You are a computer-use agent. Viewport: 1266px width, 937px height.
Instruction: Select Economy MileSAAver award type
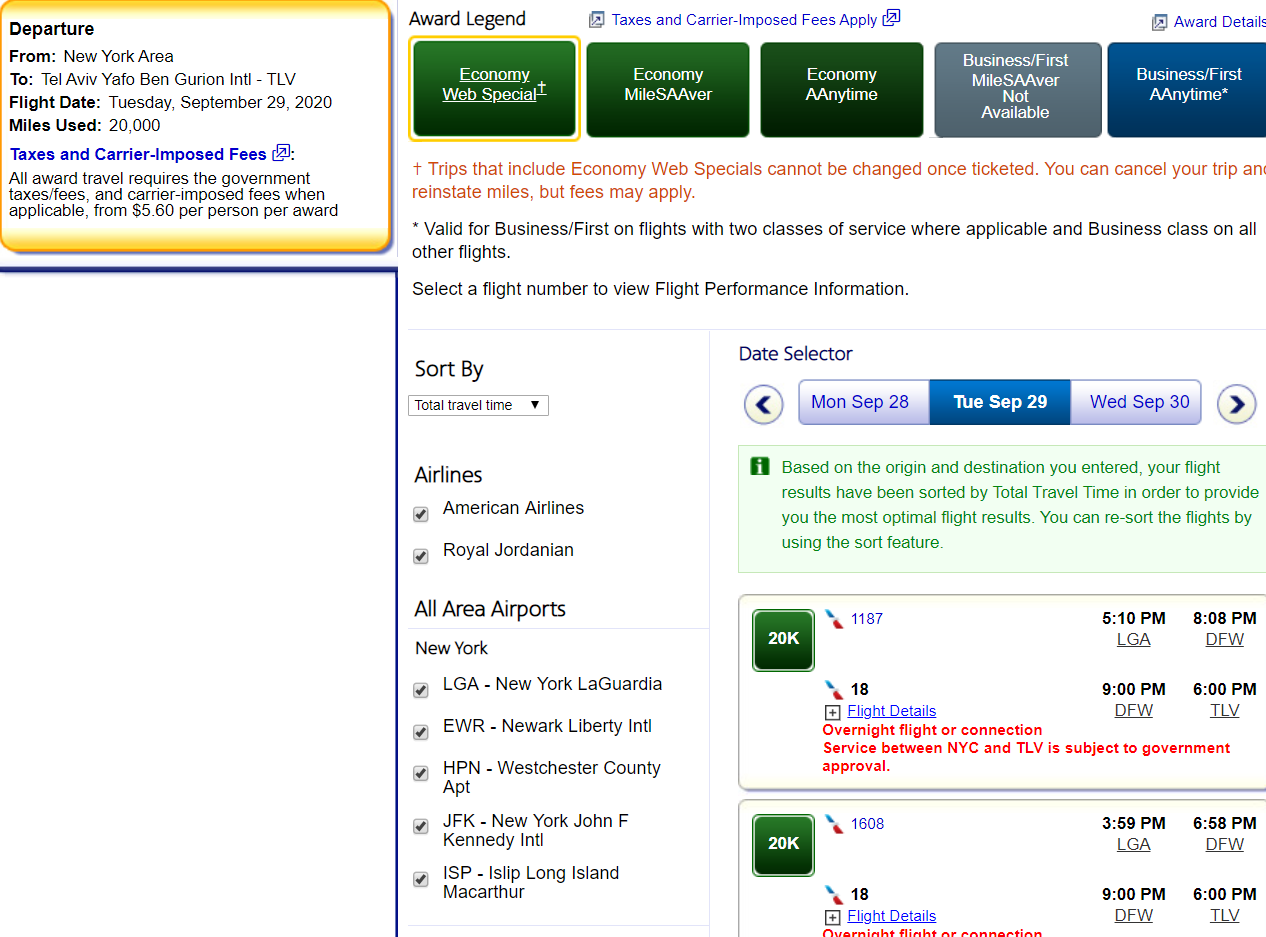[x=668, y=89]
